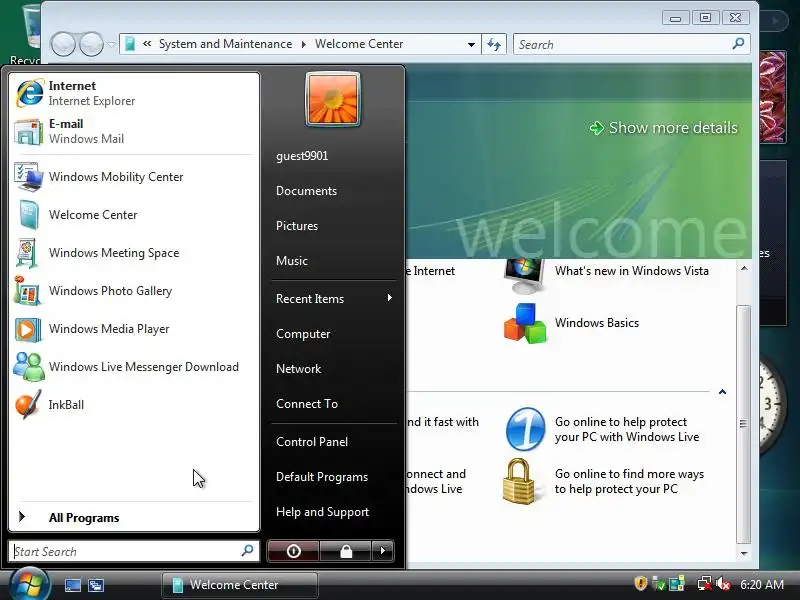Open Welcome Center icon in Start menu

point(29,214)
